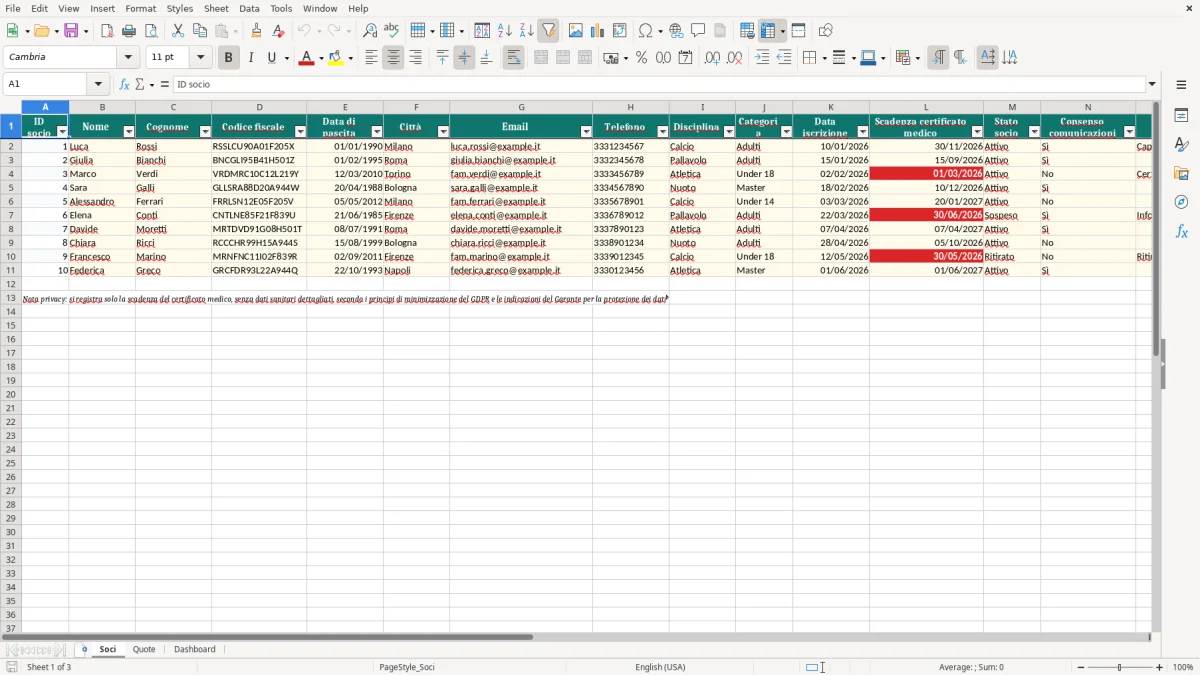Screen dimensions: 1200x675
Task: Open the filter dropdown for Nome column
Action: 128,132
